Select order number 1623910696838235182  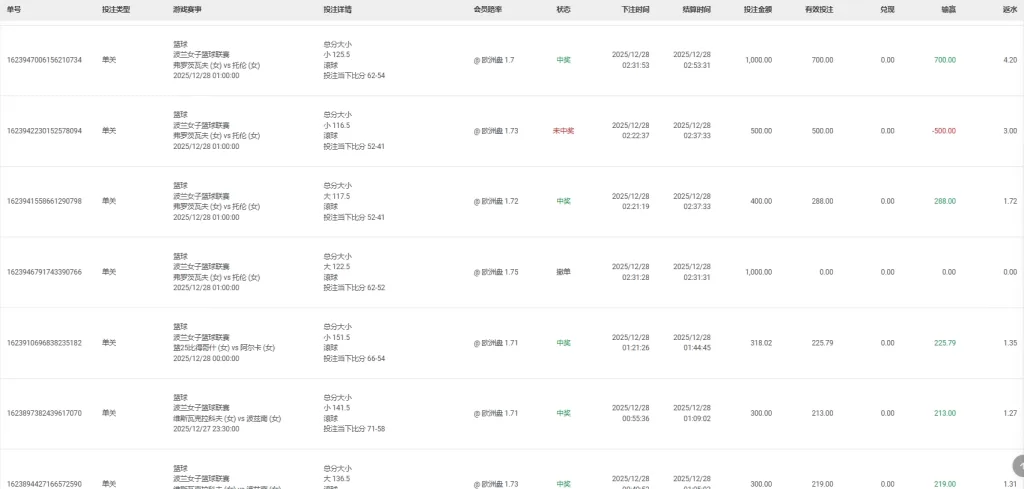point(45,343)
